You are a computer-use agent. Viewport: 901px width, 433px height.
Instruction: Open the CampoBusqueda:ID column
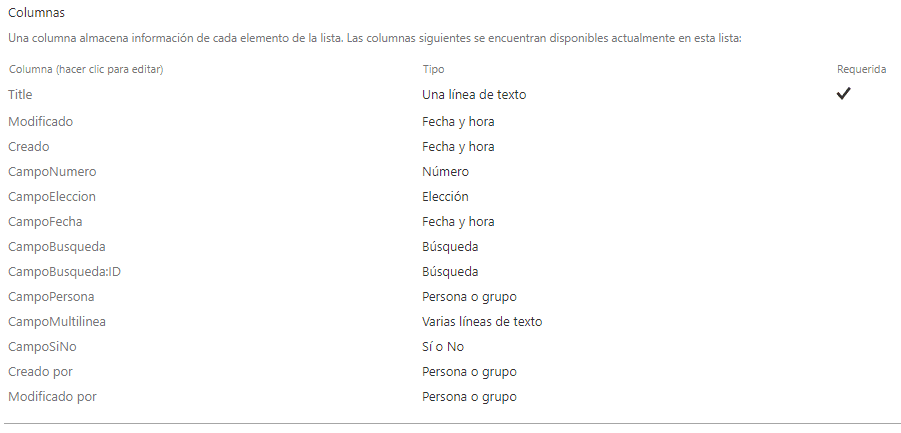click(x=64, y=272)
